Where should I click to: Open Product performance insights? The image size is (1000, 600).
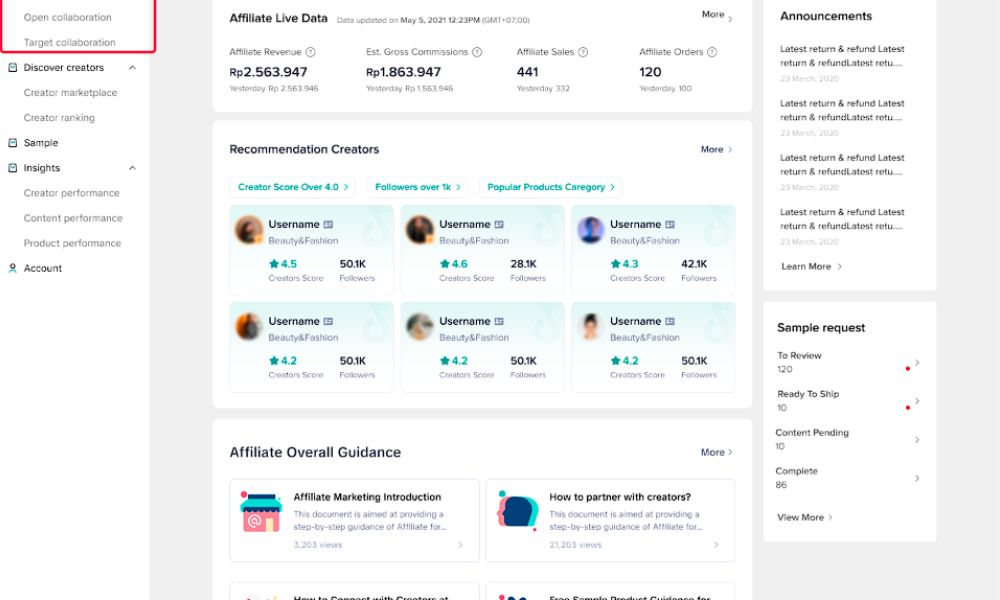72,243
